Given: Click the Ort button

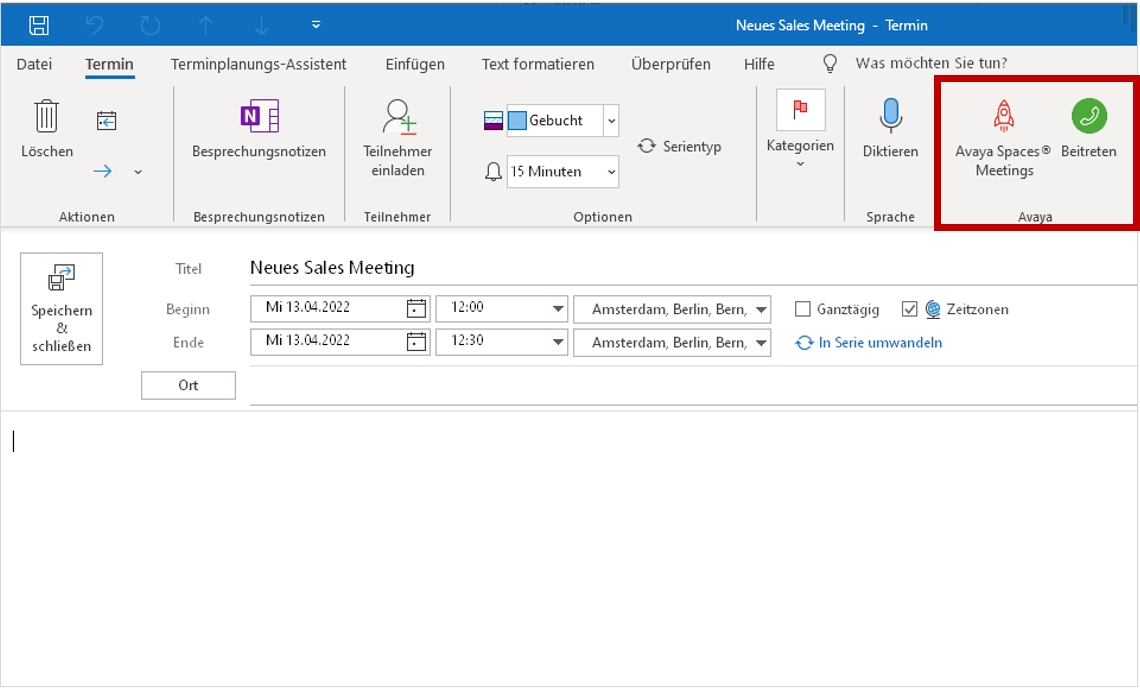Looking at the screenshot, I should [x=188, y=385].
